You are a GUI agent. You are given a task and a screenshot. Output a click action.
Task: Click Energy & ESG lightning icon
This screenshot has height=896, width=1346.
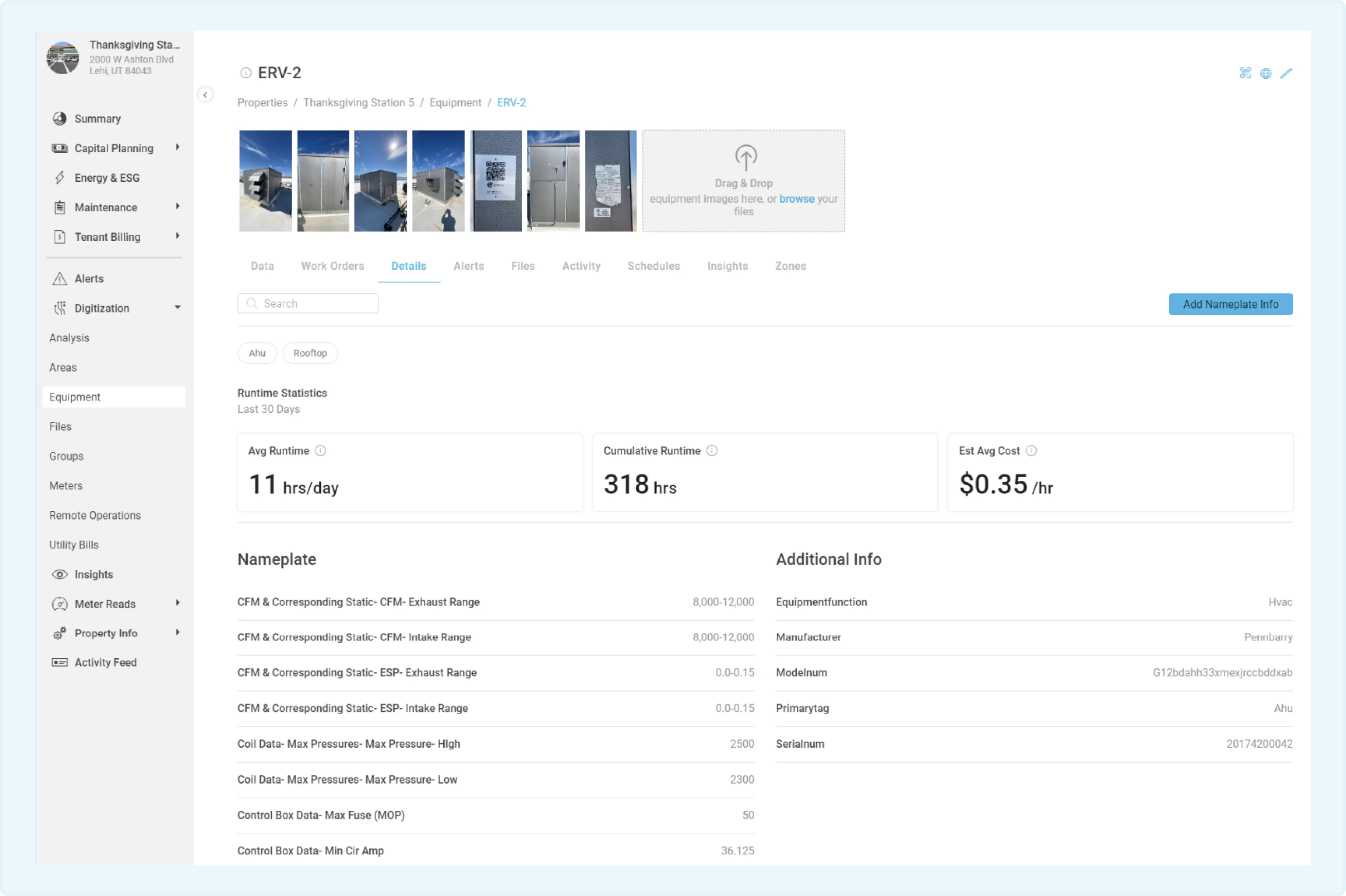point(59,178)
